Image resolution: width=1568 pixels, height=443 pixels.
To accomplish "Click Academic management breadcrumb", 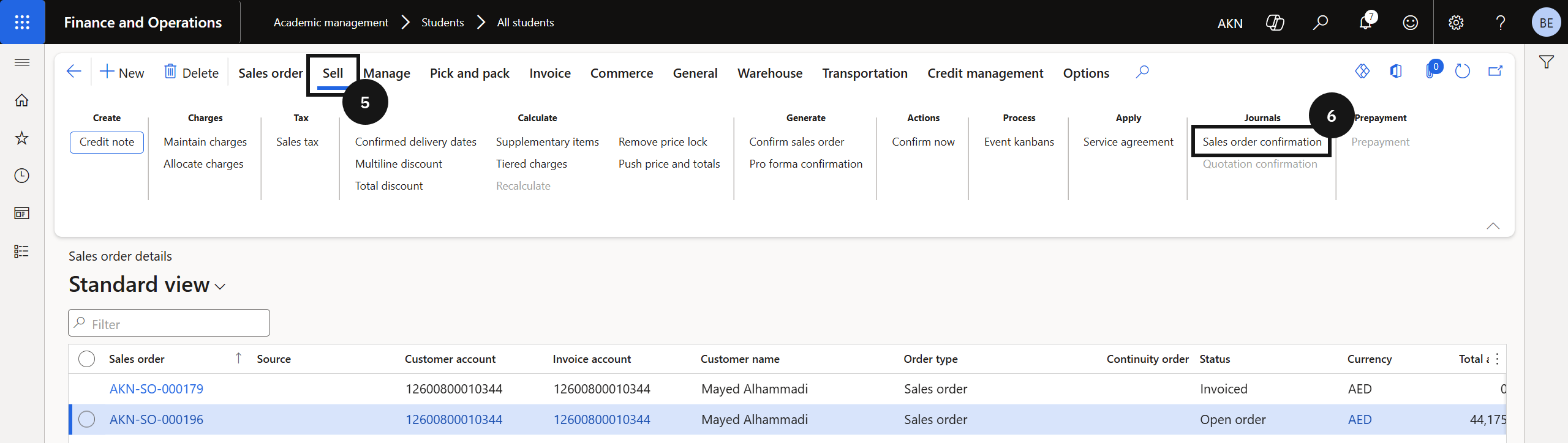I will coord(331,23).
